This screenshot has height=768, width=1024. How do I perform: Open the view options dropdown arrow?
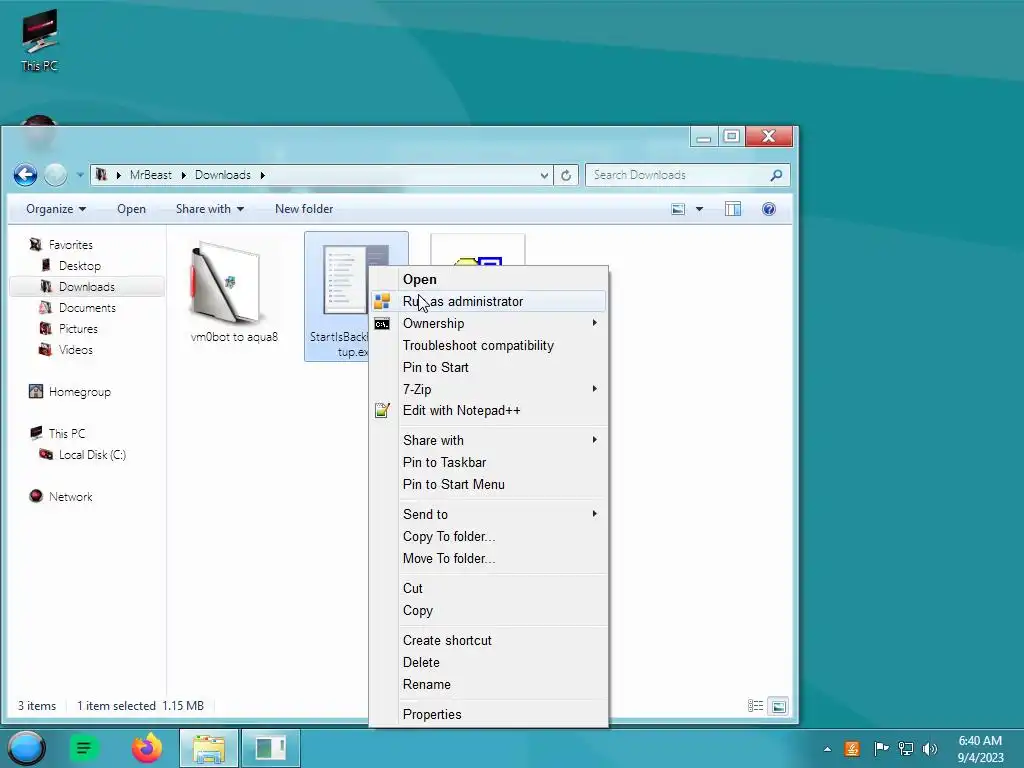699,209
